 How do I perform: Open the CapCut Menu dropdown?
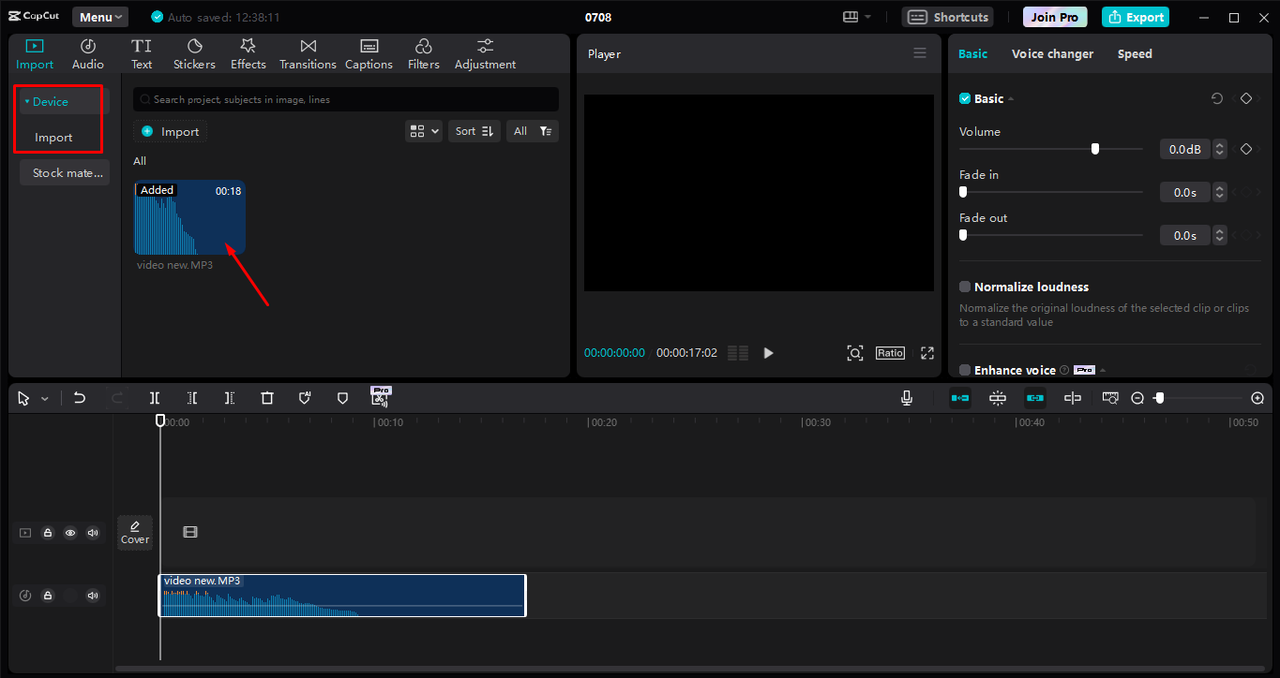[x=100, y=17]
